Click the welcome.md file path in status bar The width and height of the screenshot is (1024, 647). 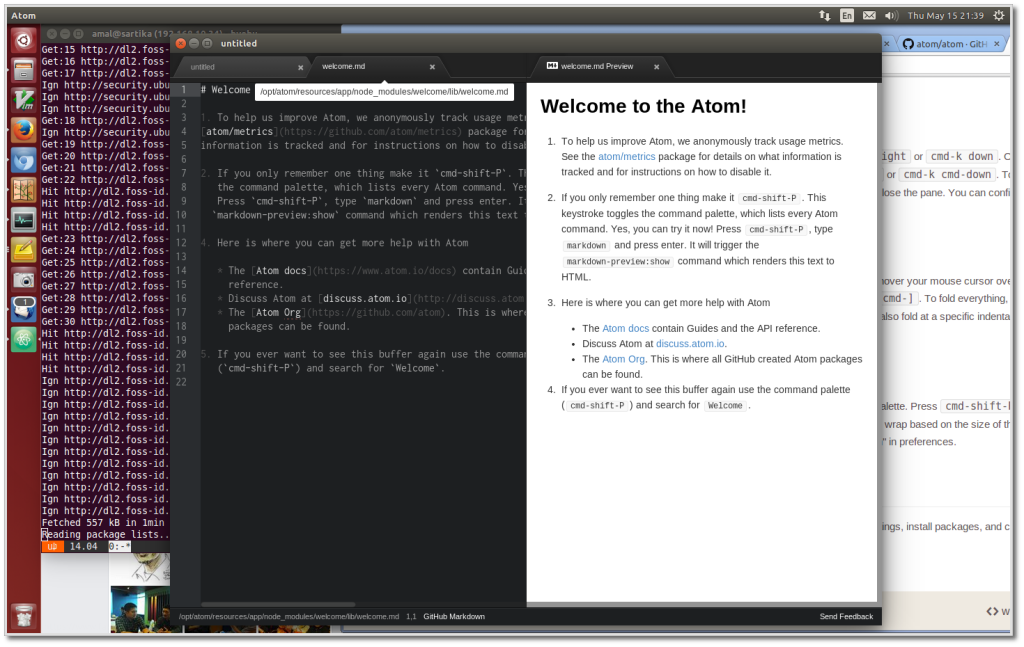[289, 616]
